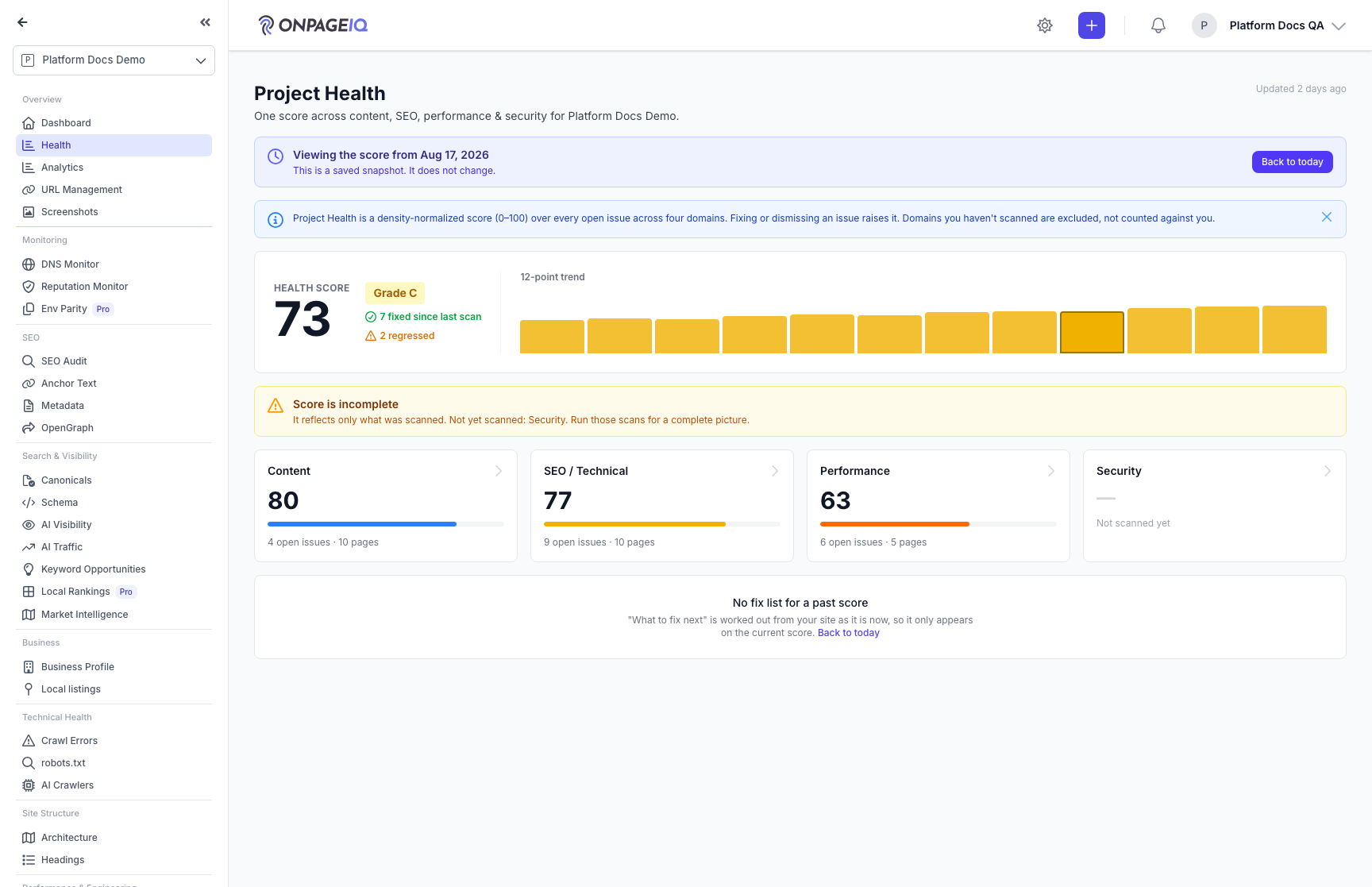Open the notifications bell
The width and height of the screenshot is (1372, 887).
coord(1158,25)
